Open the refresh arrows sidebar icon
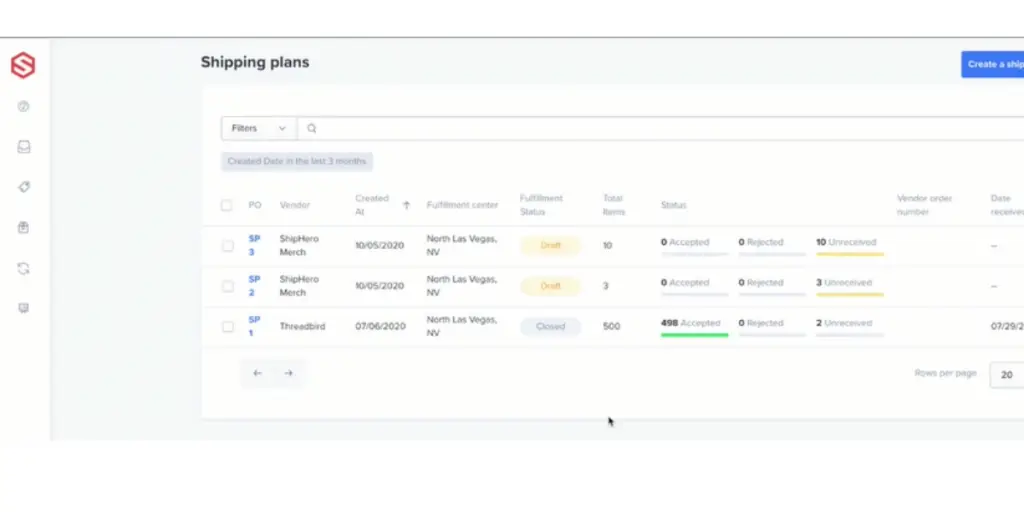Image resolution: width=1024 pixels, height=512 pixels. [24, 268]
